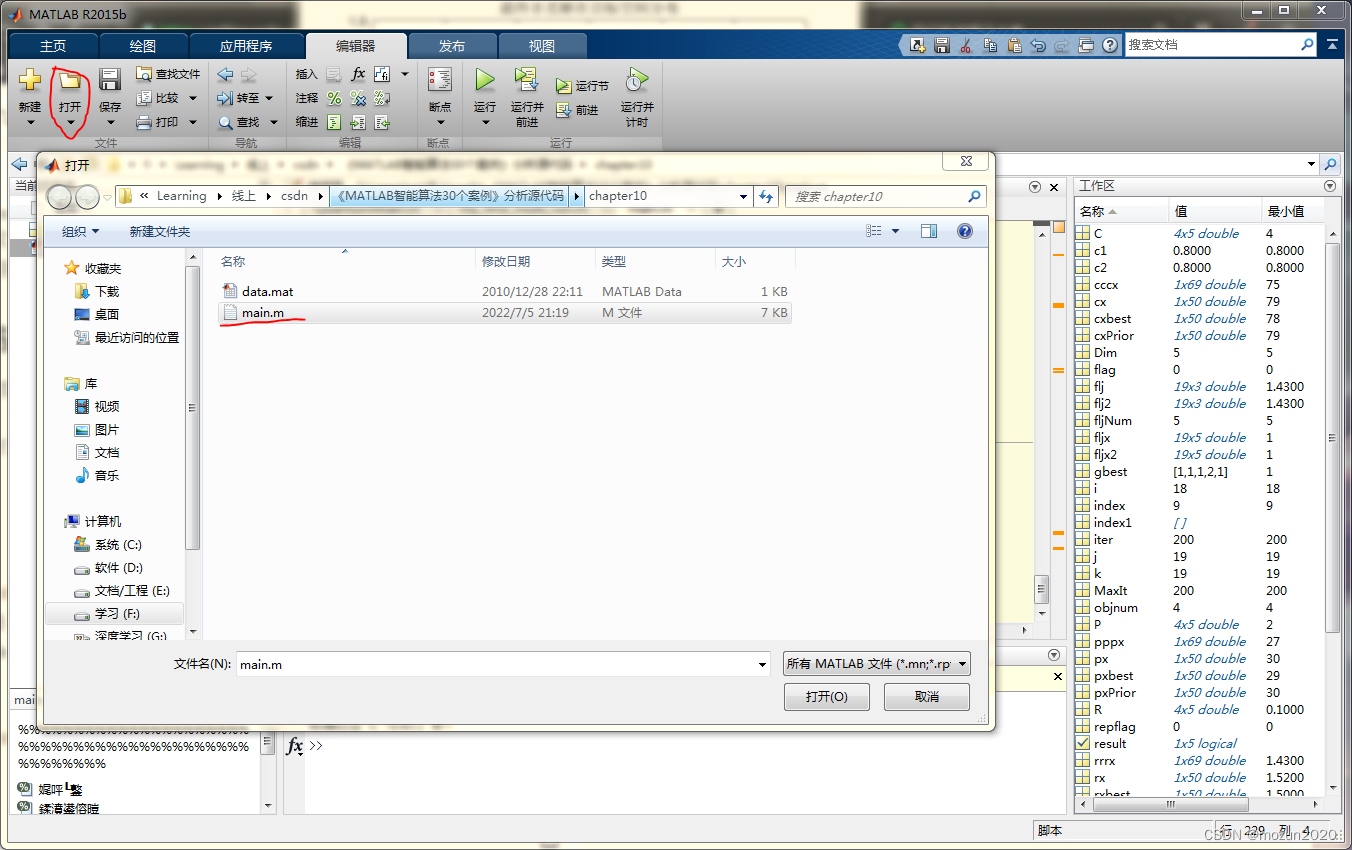Switch to the Publish (发布) tab
Screen dimensions: 1352x850
[452, 46]
